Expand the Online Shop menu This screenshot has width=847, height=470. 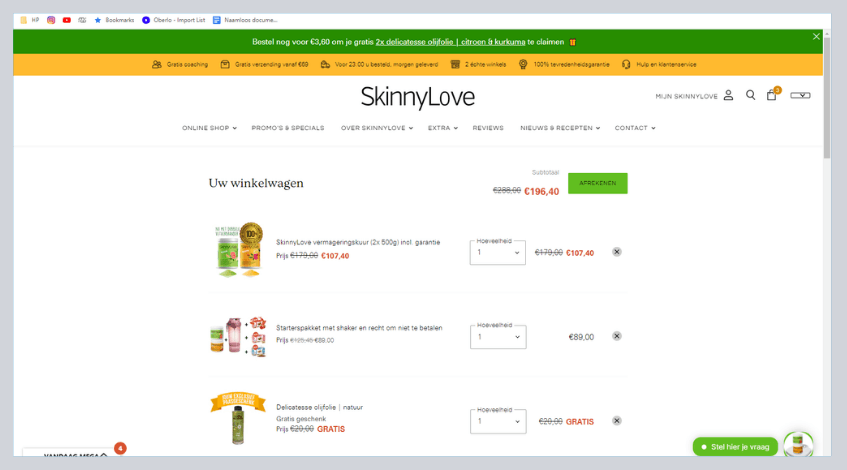[209, 128]
